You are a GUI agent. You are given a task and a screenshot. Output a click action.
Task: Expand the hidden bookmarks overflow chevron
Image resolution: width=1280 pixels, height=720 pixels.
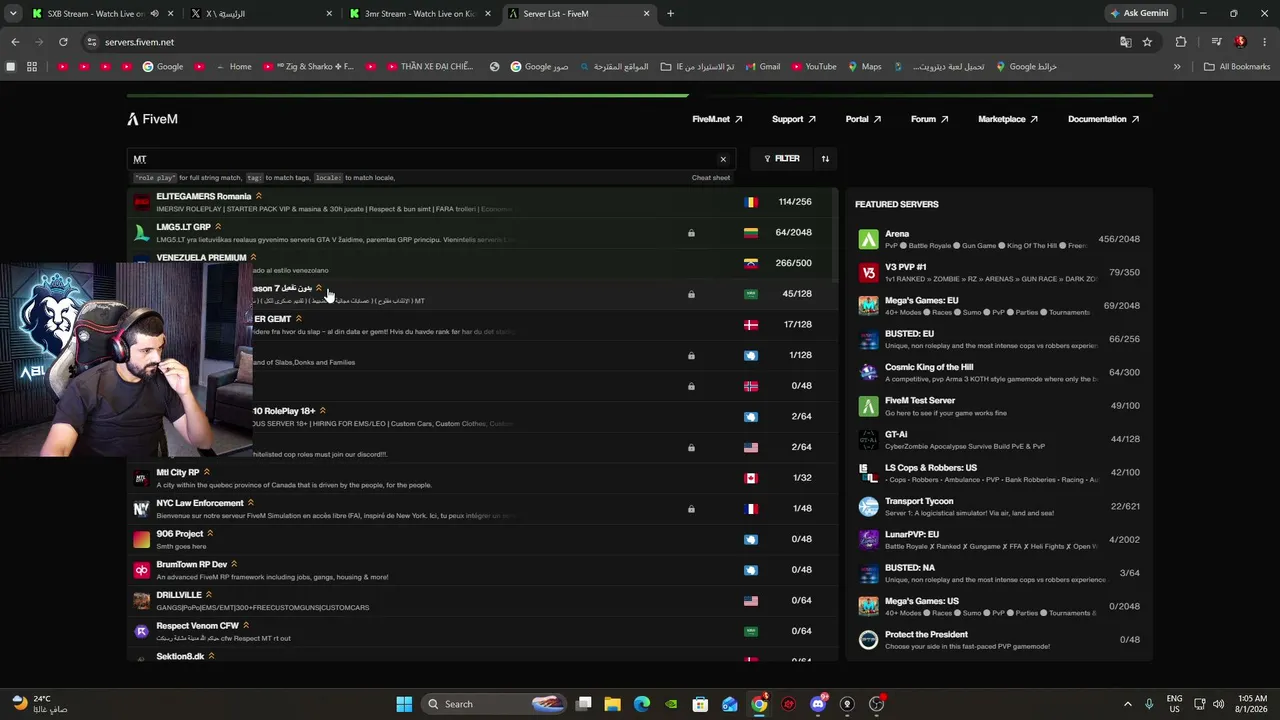point(1177,67)
